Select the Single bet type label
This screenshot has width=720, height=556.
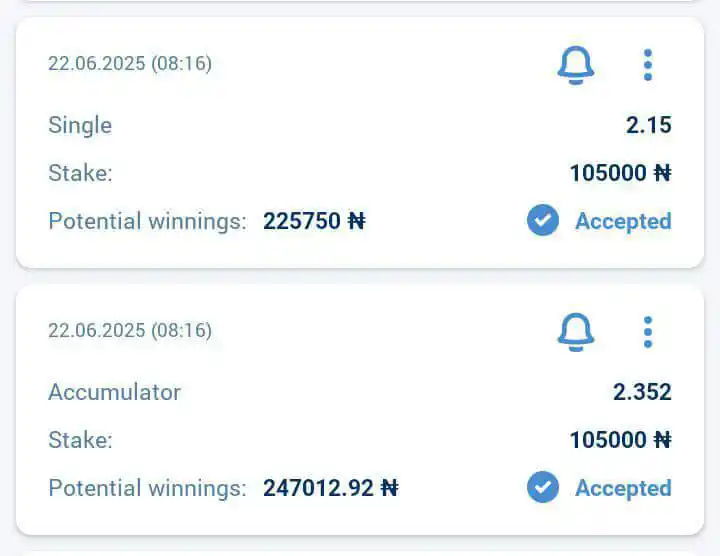click(80, 125)
